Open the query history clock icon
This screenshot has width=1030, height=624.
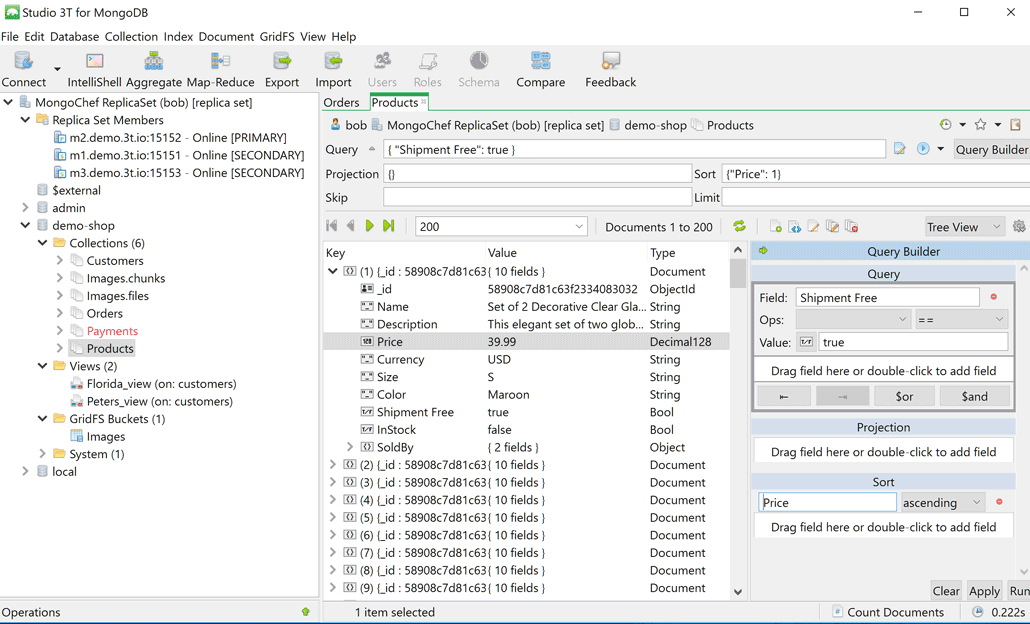click(945, 125)
